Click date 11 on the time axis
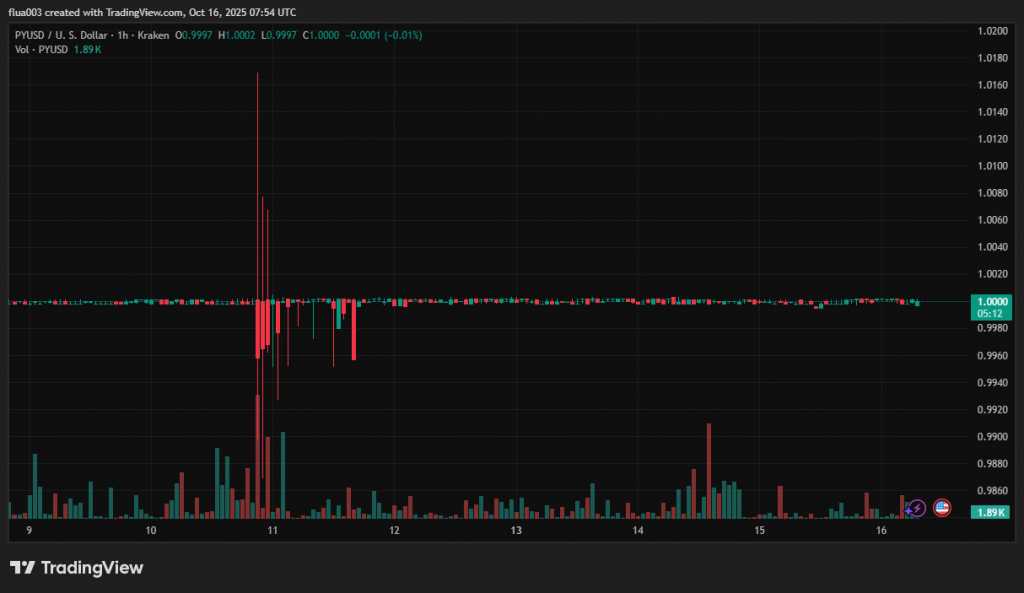 [x=272, y=530]
